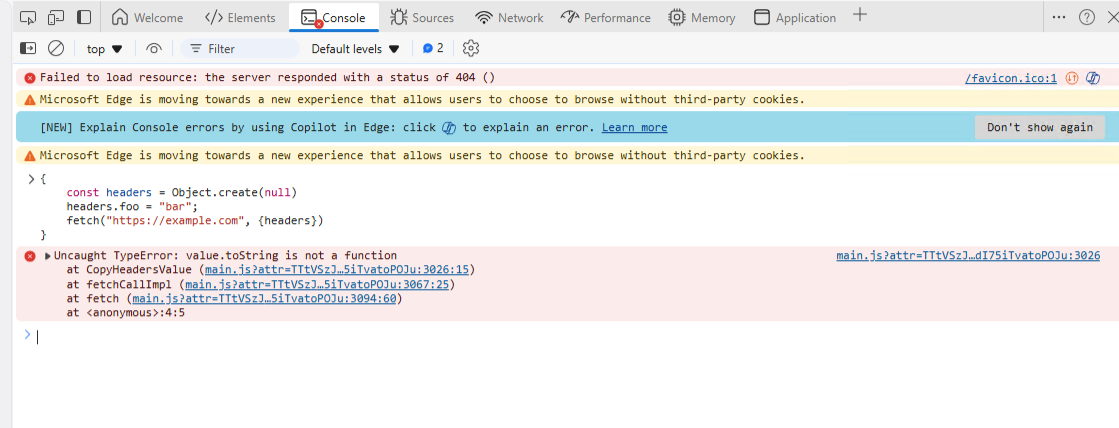This screenshot has width=1119, height=428.
Task: Open the Sources tab
Action: 422,18
